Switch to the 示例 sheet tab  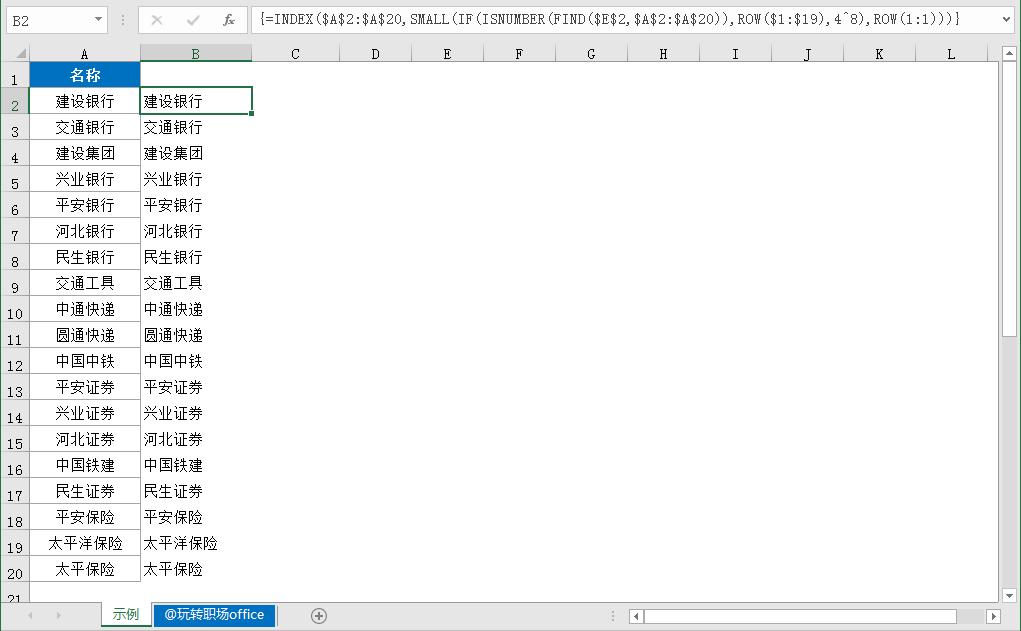click(x=126, y=615)
